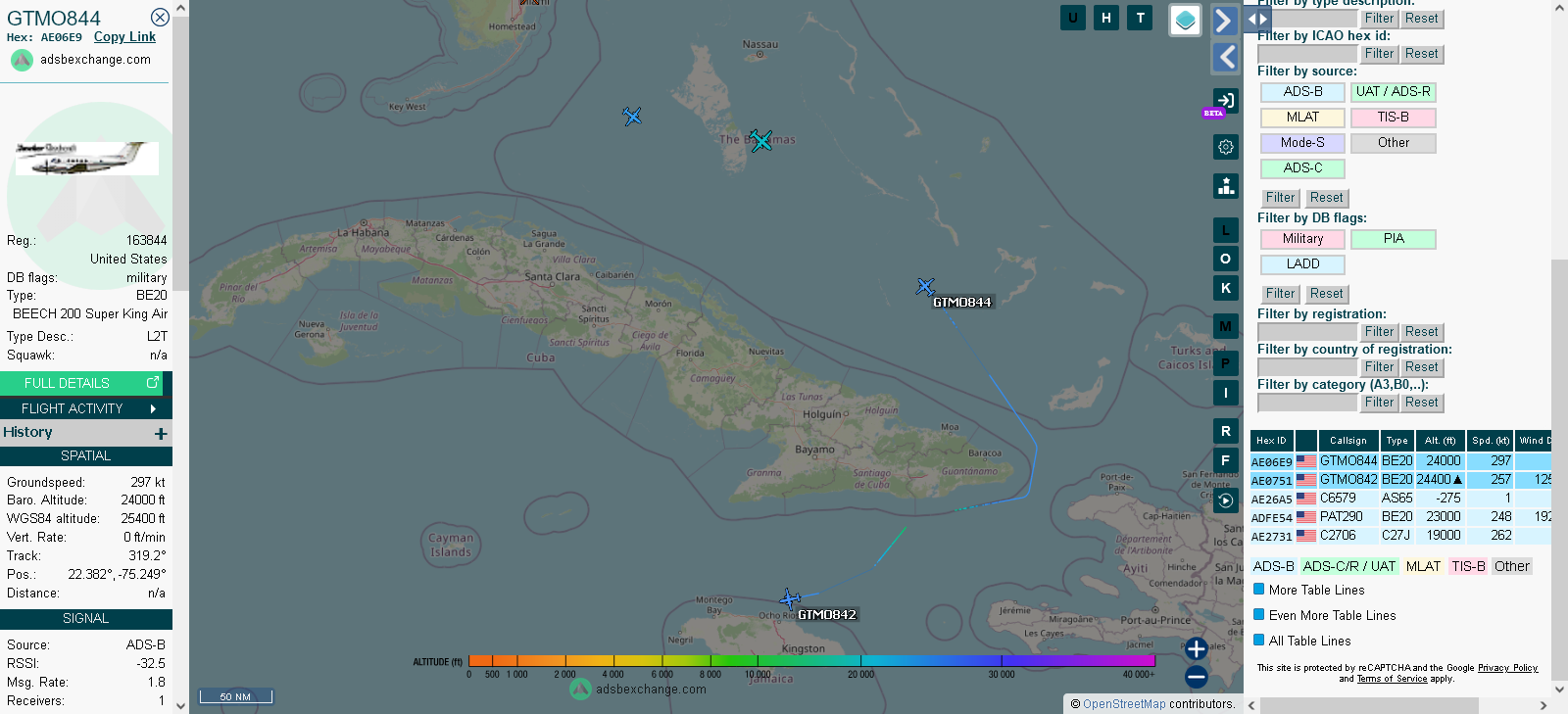Zoom in the map with plus
Viewport: 1568px width, 714px height.
(x=1197, y=648)
